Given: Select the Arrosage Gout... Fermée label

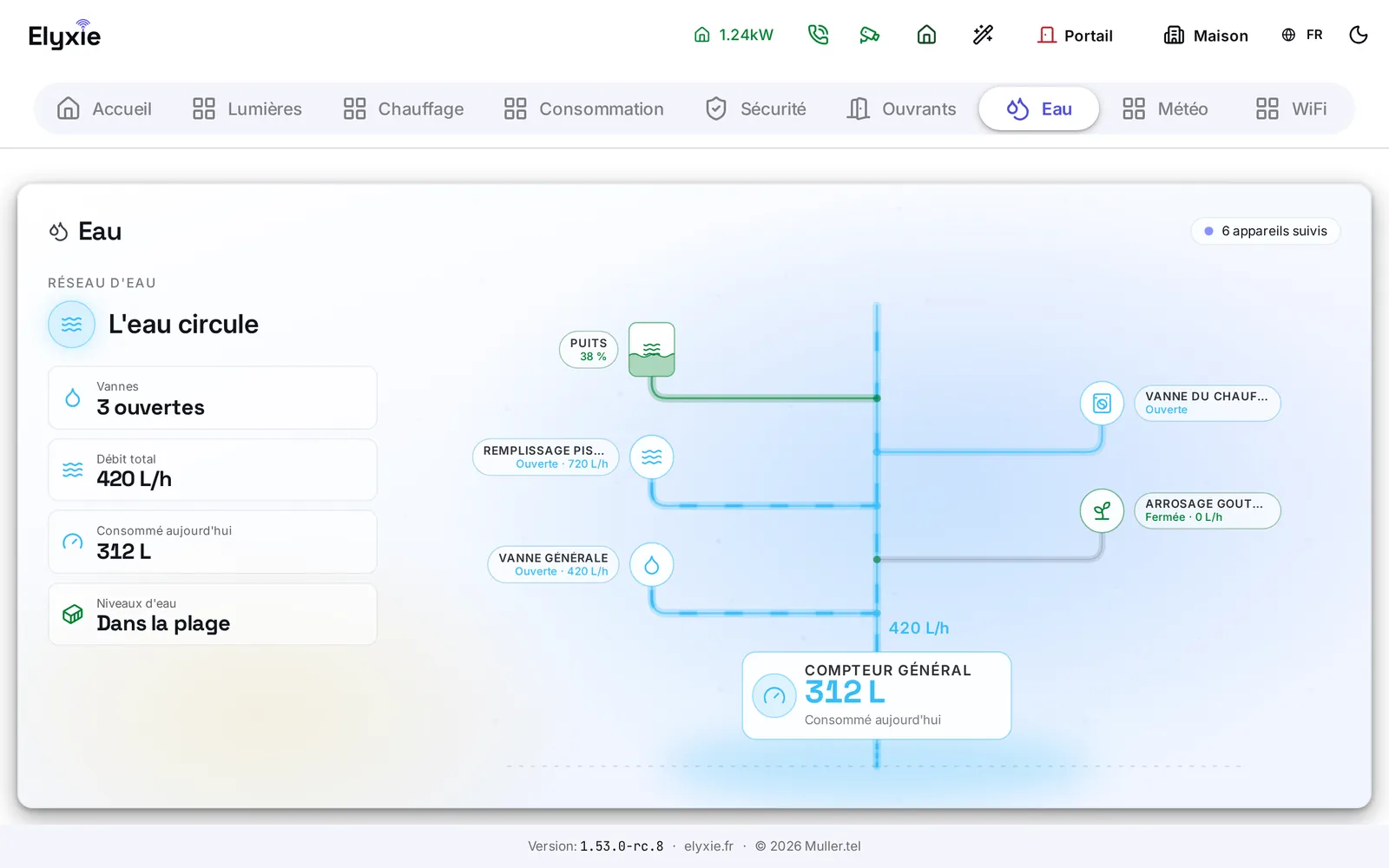Looking at the screenshot, I should click(x=1208, y=511).
